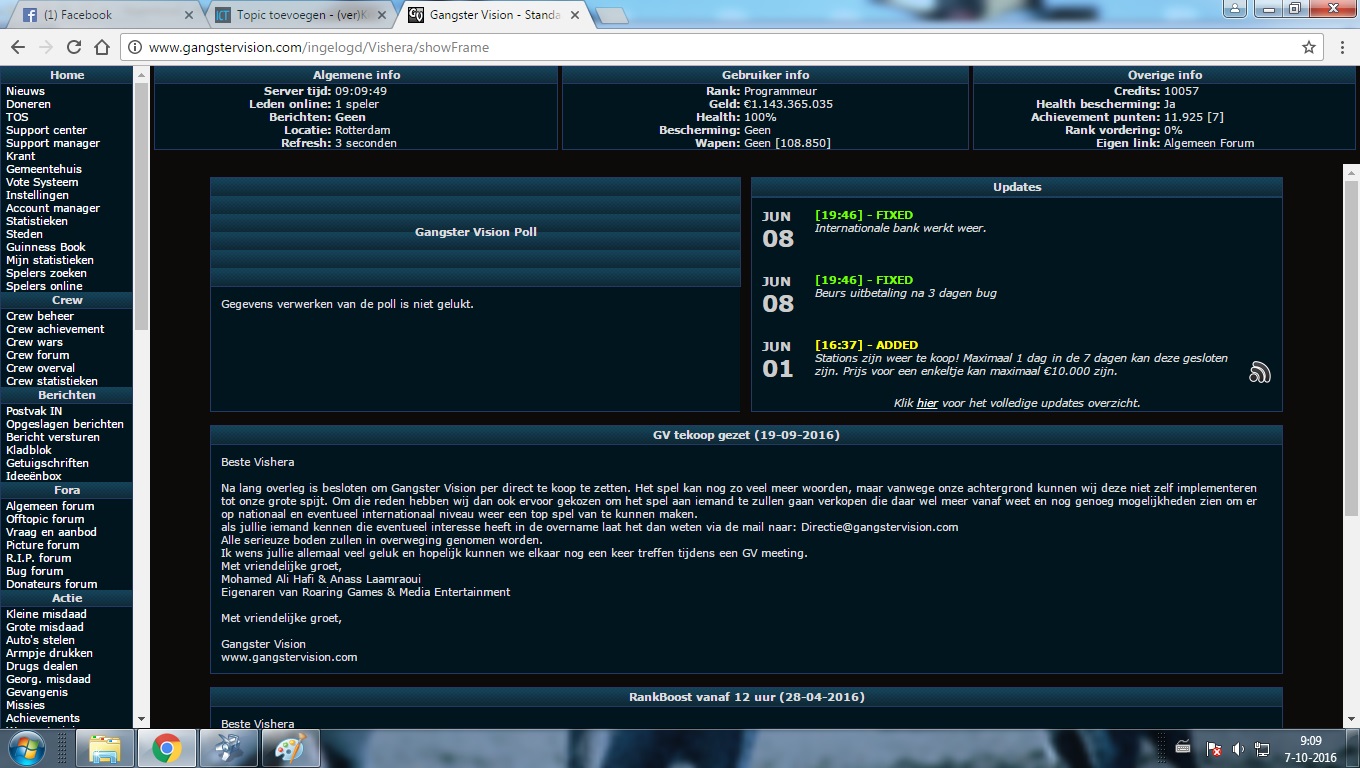Open File Explorer folder icon in taskbar
Image resolution: width=1360 pixels, height=768 pixels.
click(x=105, y=748)
